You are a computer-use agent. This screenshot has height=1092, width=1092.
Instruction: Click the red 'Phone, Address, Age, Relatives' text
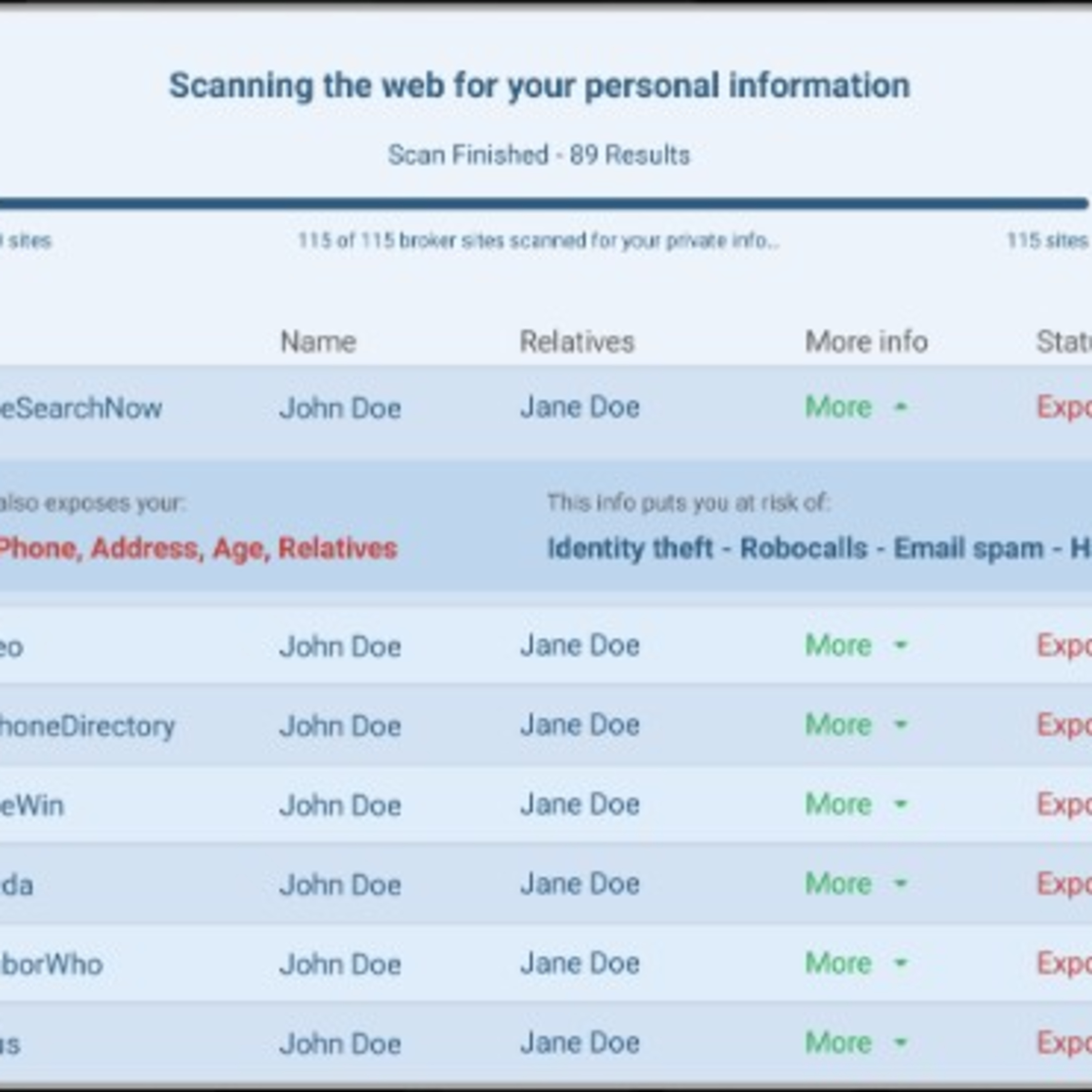point(198,548)
